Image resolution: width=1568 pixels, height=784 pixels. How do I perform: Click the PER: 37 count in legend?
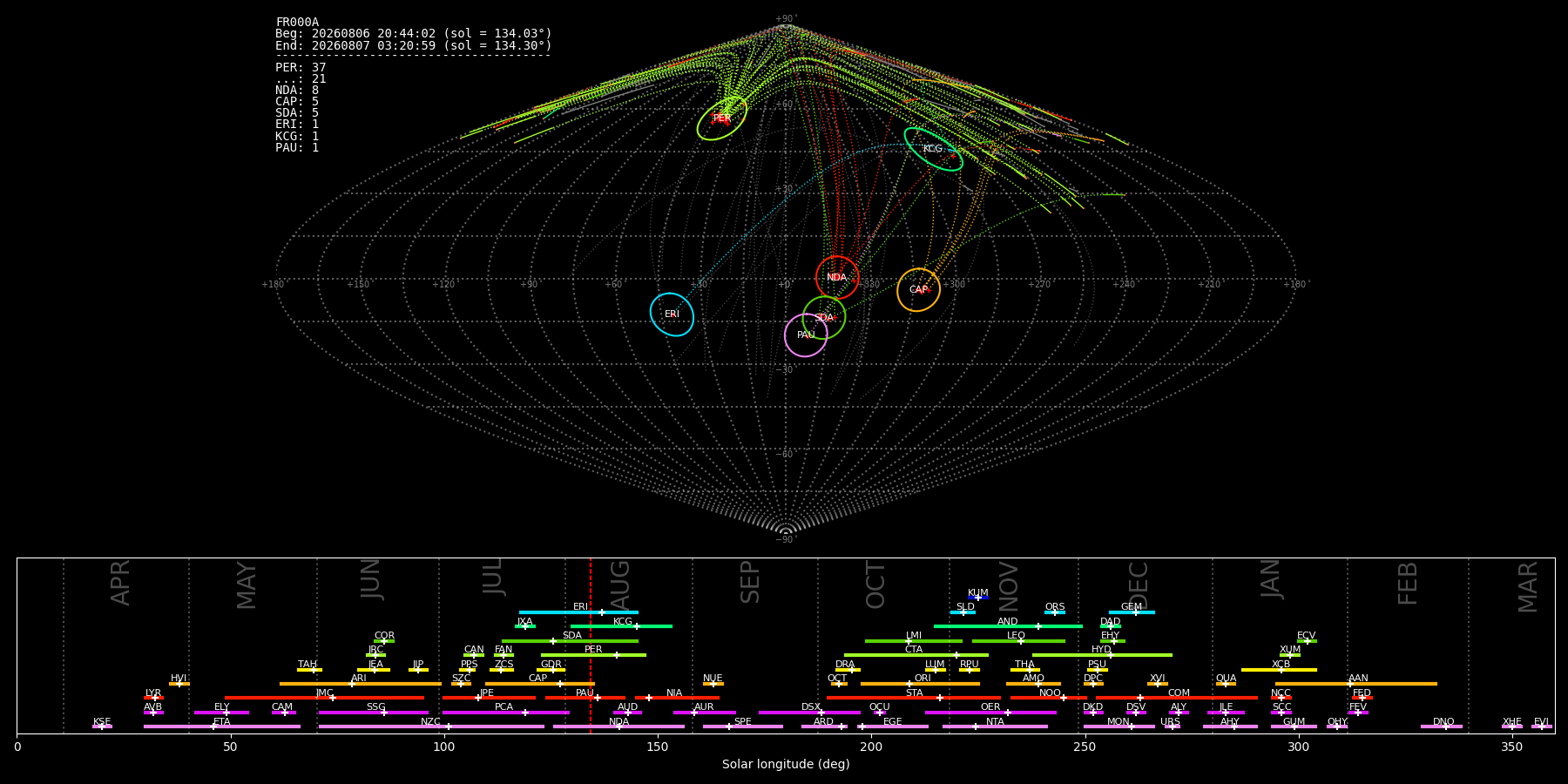(x=301, y=67)
